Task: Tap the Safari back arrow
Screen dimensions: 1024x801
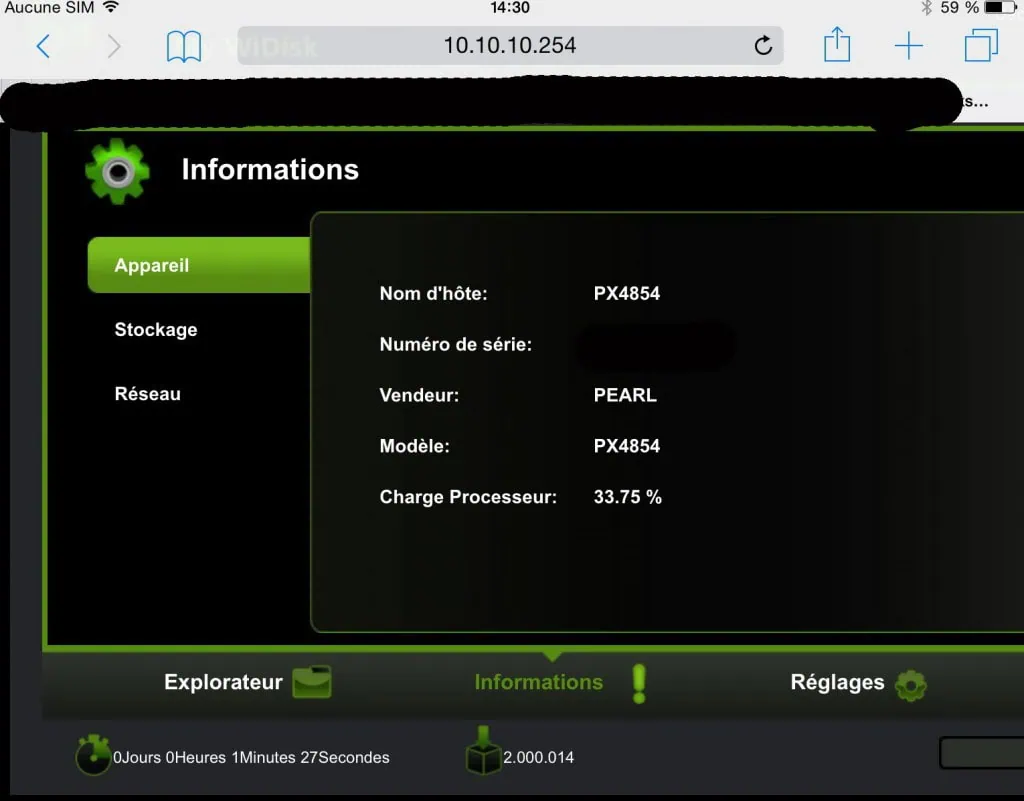Action: click(43, 46)
